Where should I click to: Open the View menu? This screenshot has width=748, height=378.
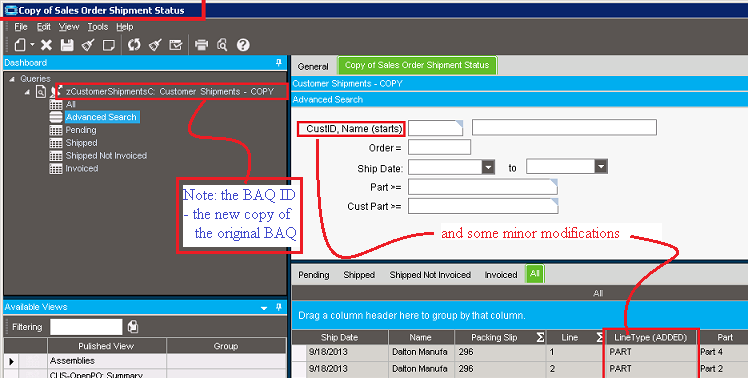pos(69,27)
